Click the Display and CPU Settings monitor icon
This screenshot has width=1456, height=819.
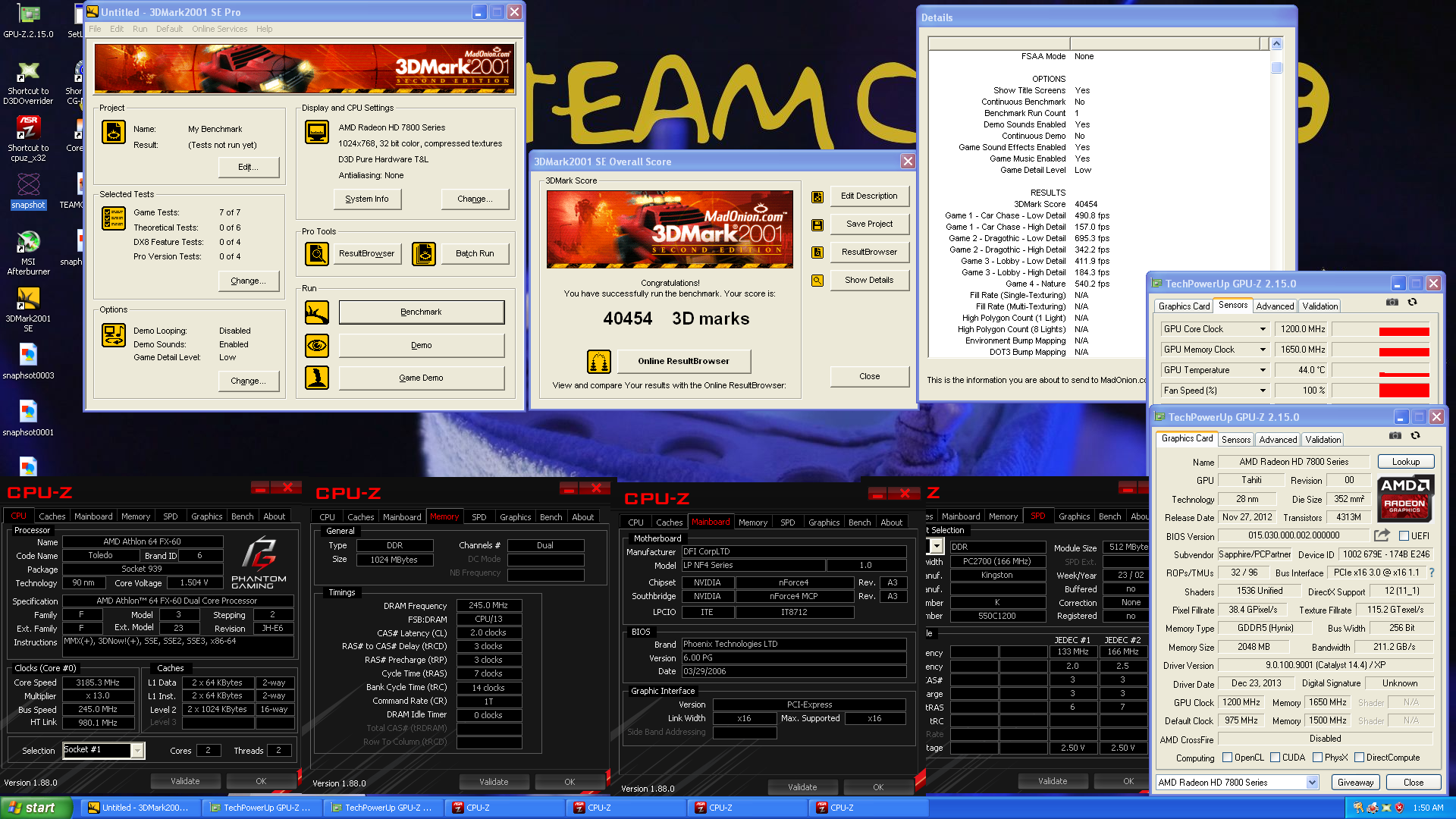click(x=316, y=132)
